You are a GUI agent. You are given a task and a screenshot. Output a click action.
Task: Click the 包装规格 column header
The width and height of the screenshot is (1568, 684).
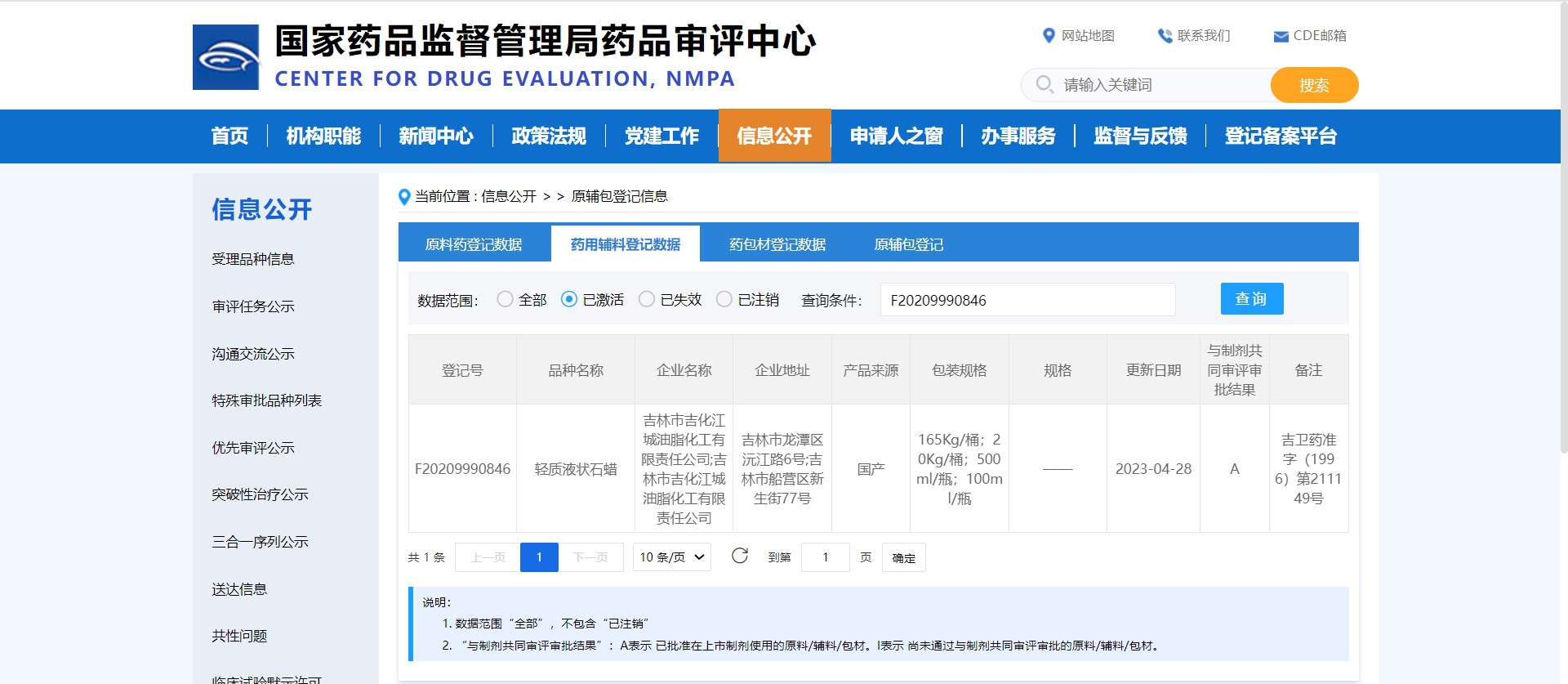coord(960,370)
